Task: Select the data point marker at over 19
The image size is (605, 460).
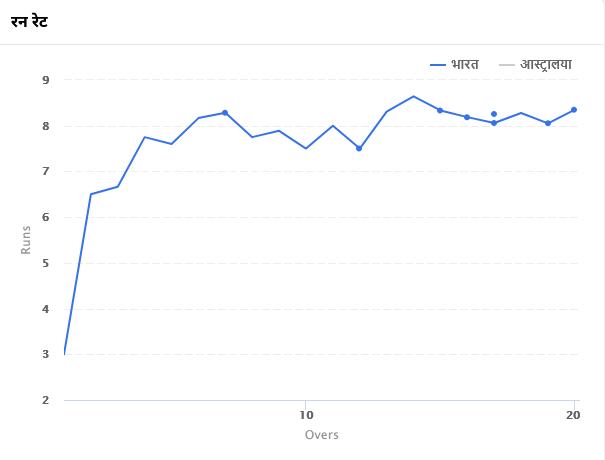Action: [548, 123]
